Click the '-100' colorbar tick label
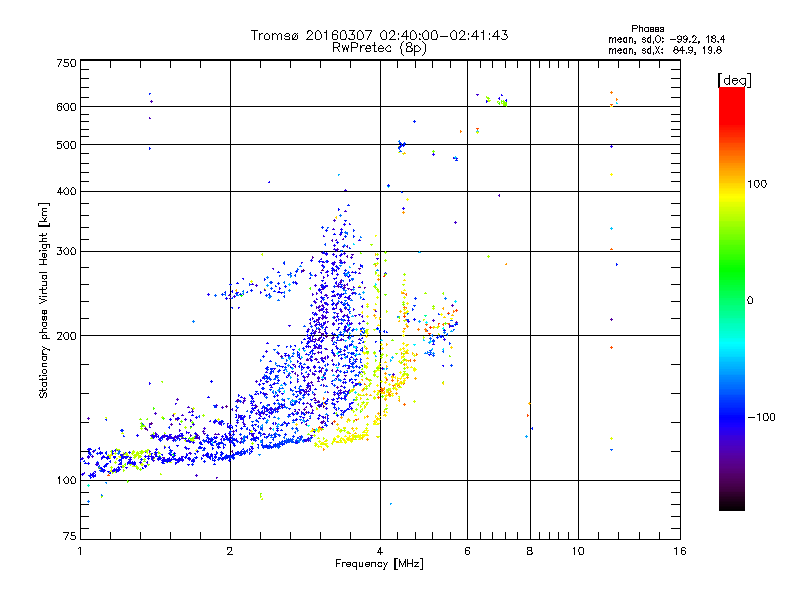Image resolution: width=800 pixels, height=600 pixels. click(761, 417)
